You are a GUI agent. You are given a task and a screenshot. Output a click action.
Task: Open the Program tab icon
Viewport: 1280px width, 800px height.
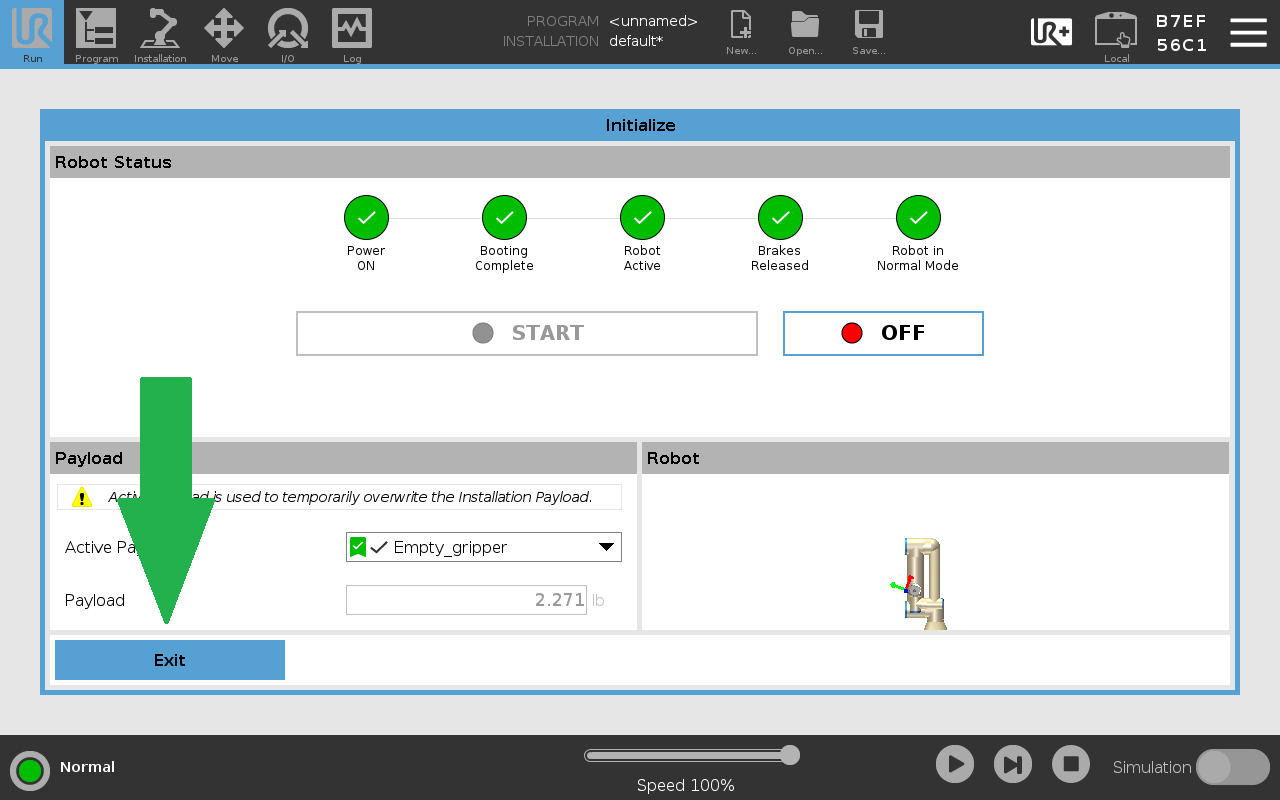pos(96,29)
